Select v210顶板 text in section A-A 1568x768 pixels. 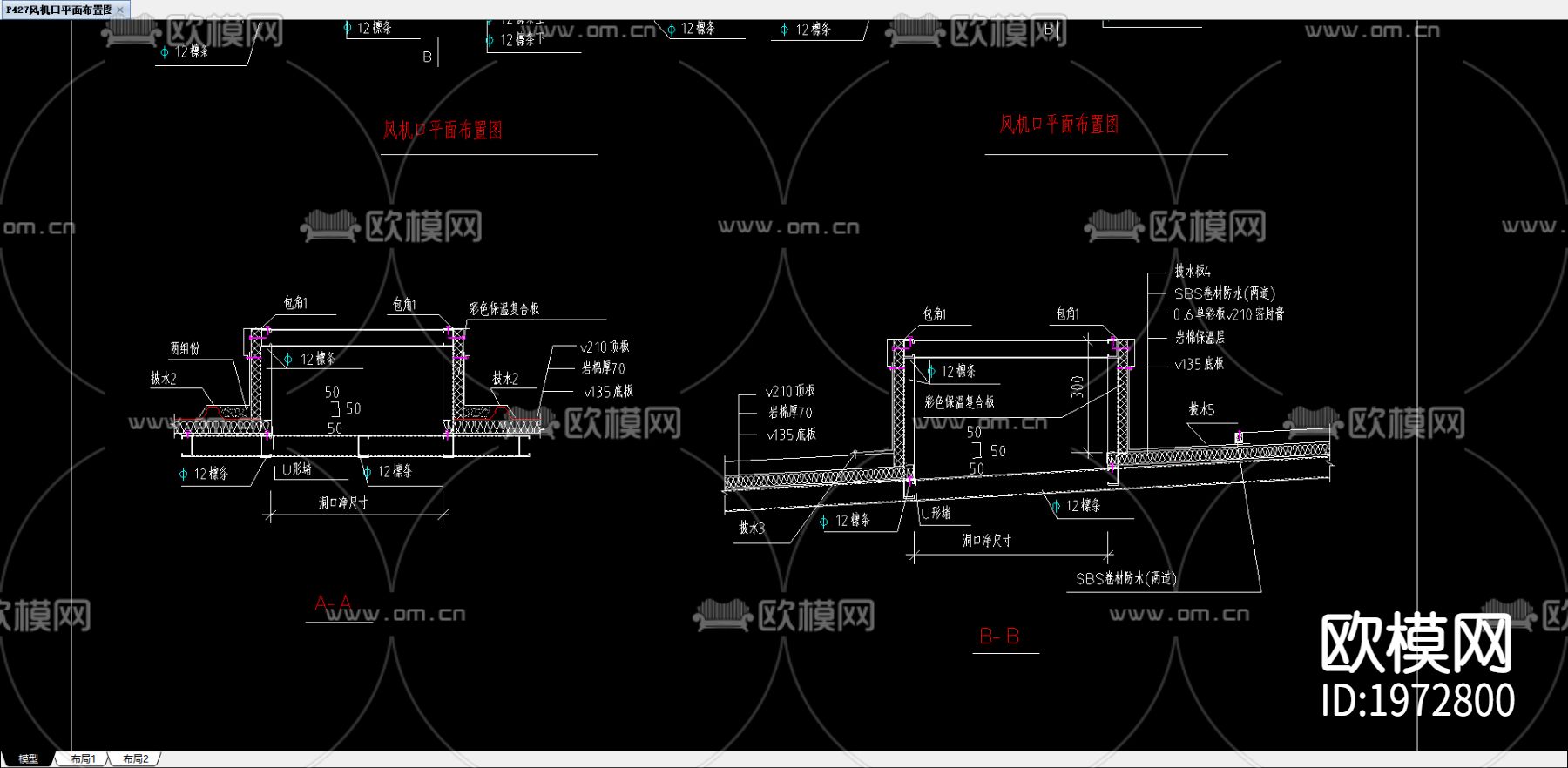[605, 347]
